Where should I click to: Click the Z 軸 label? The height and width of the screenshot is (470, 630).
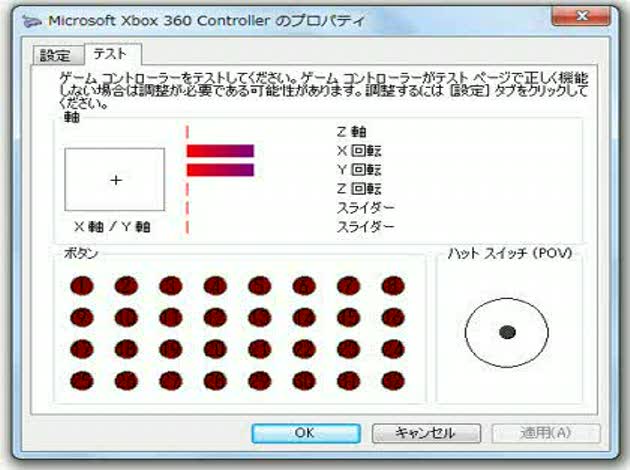[351, 132]
